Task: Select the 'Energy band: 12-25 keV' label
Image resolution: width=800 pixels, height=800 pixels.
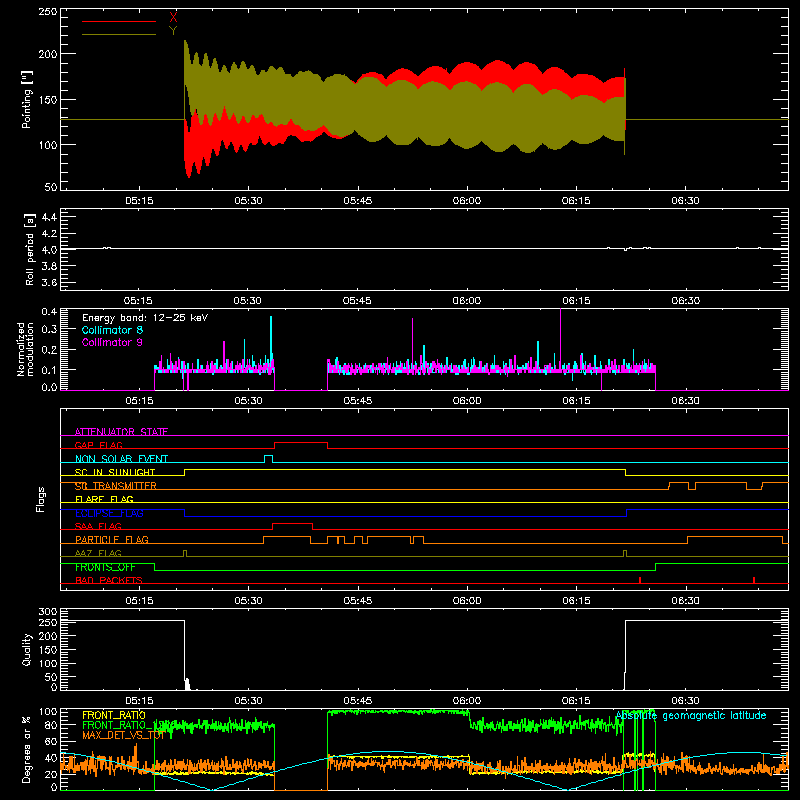Action: coord(145,318)
